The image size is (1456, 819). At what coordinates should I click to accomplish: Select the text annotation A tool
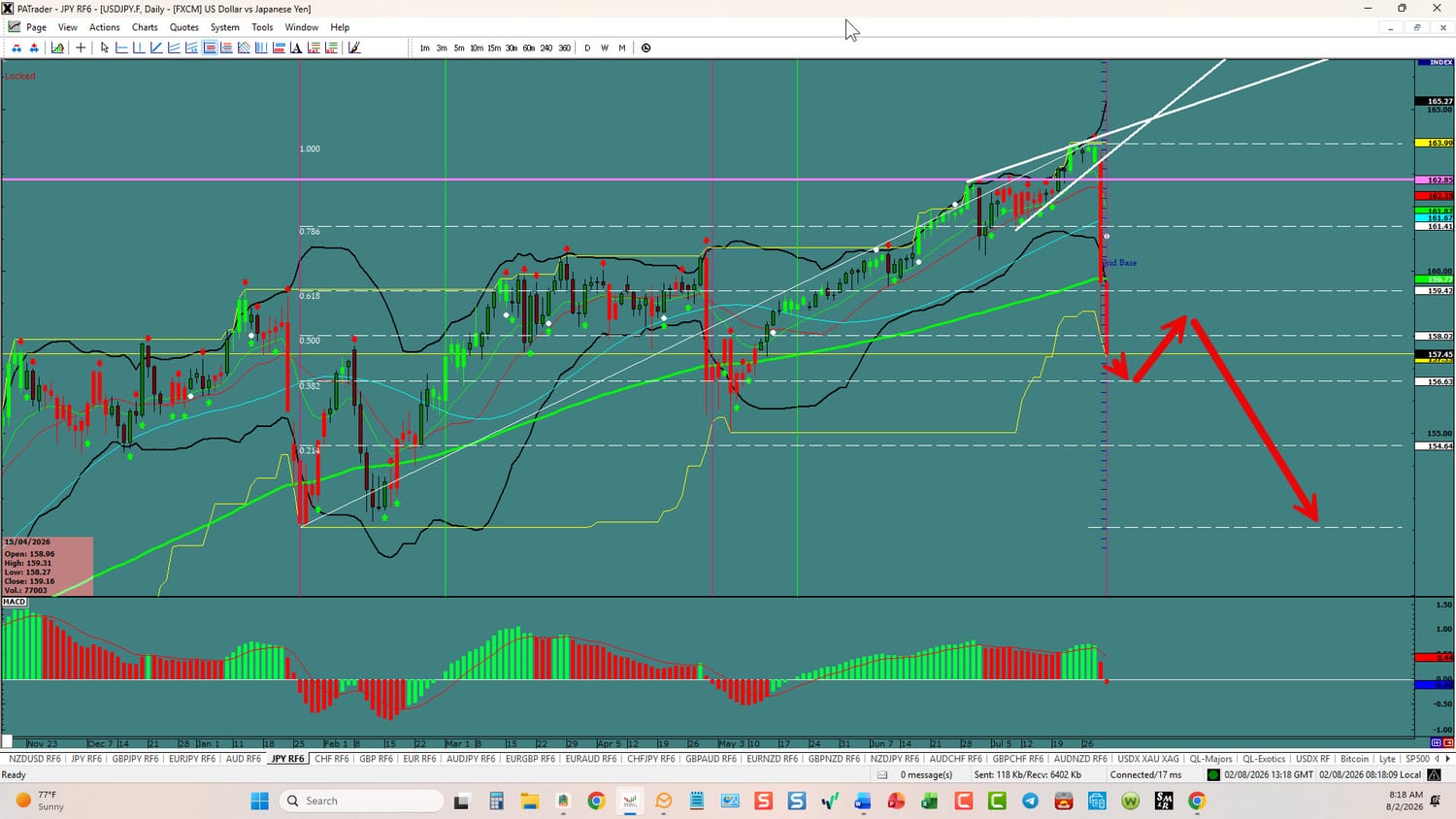297,48
